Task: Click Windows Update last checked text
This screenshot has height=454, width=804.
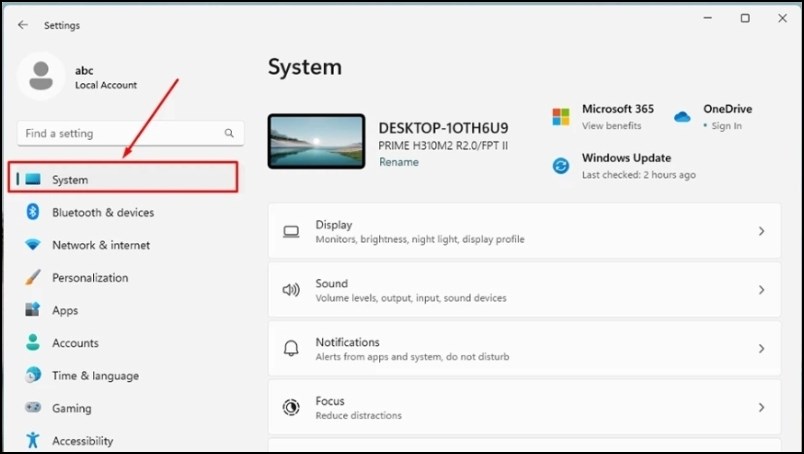Action: [x=638, y=175]
